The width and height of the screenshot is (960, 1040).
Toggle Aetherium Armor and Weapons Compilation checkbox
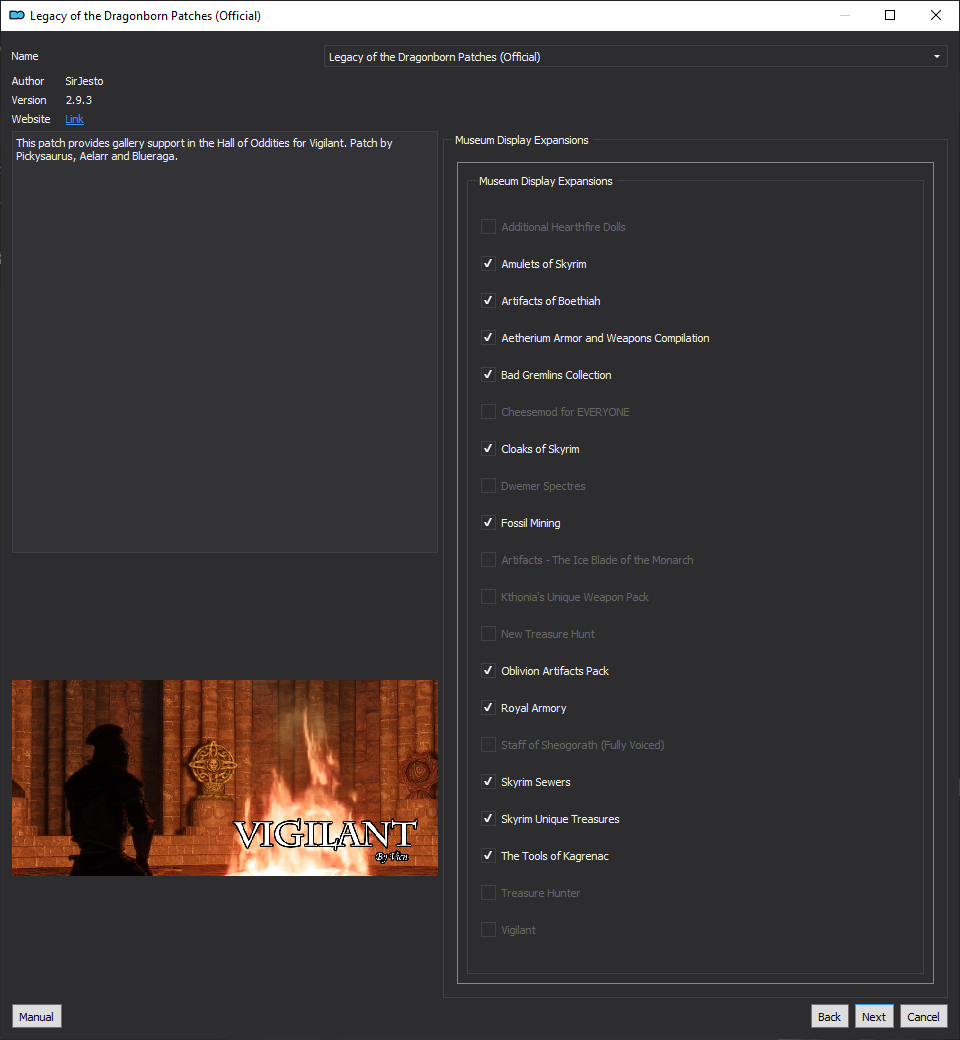pos(488,338)
